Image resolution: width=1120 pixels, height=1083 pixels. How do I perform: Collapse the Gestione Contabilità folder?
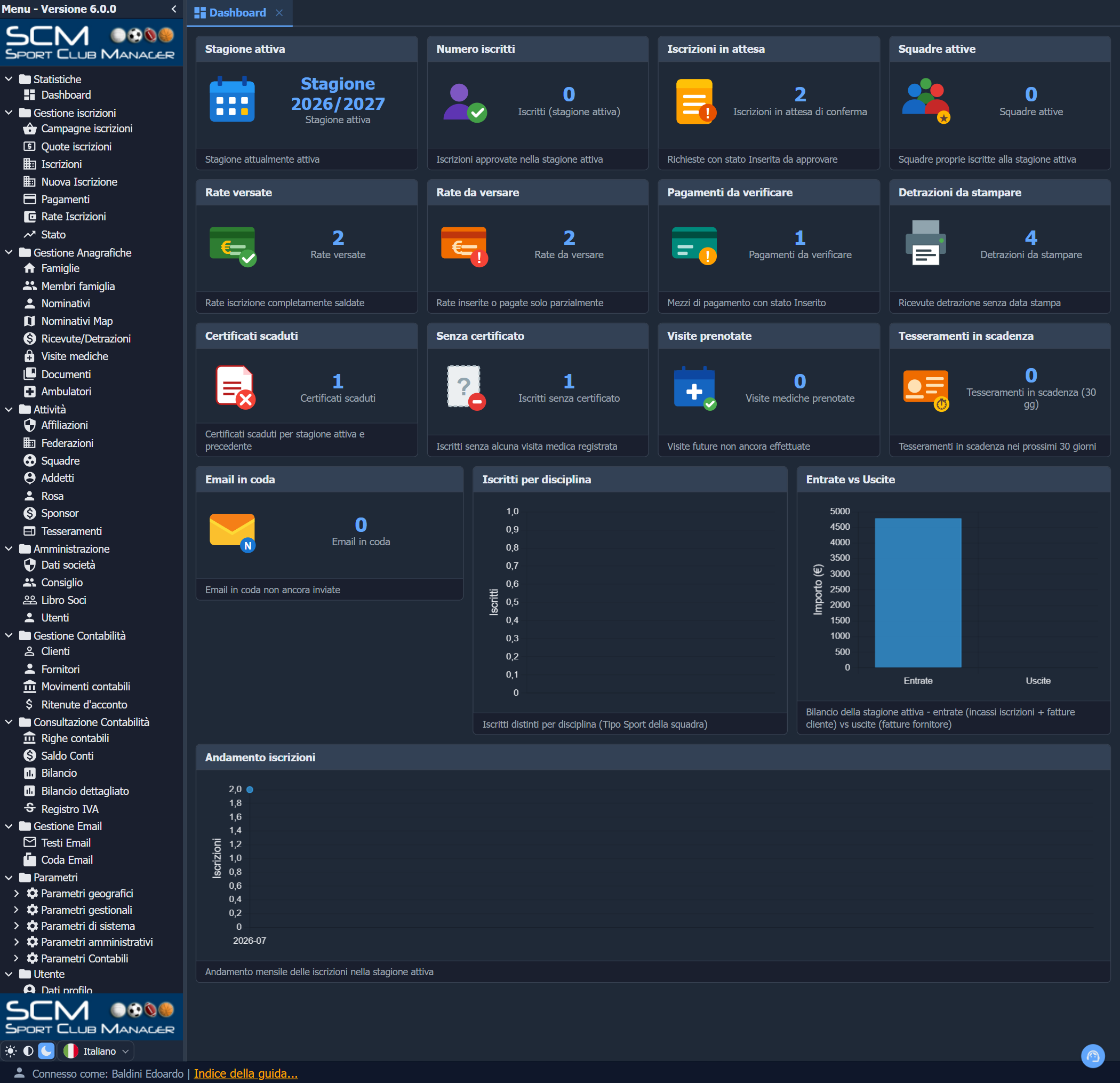pyautogui.click(x=9, y=635)
